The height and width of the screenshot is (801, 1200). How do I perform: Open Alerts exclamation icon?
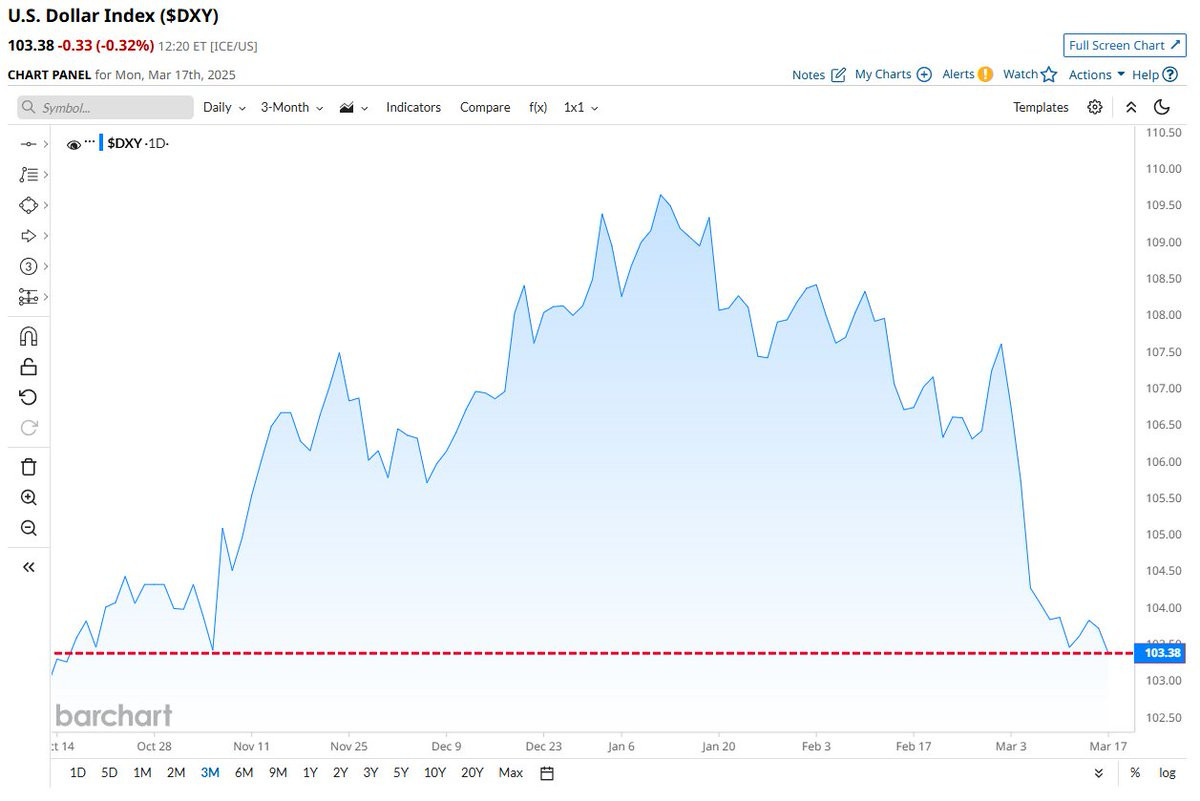(985, 74)
